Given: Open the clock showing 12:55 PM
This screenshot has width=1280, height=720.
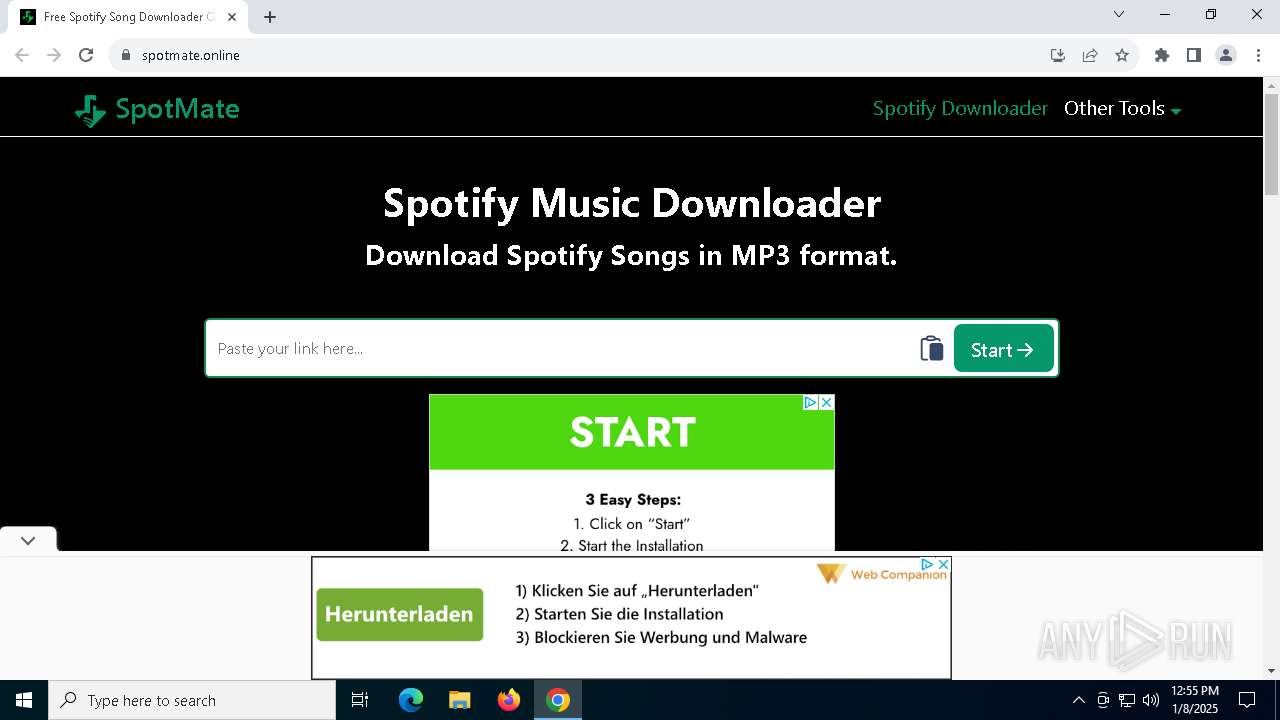Looking at the screenshot, I should pos(1195,700).
